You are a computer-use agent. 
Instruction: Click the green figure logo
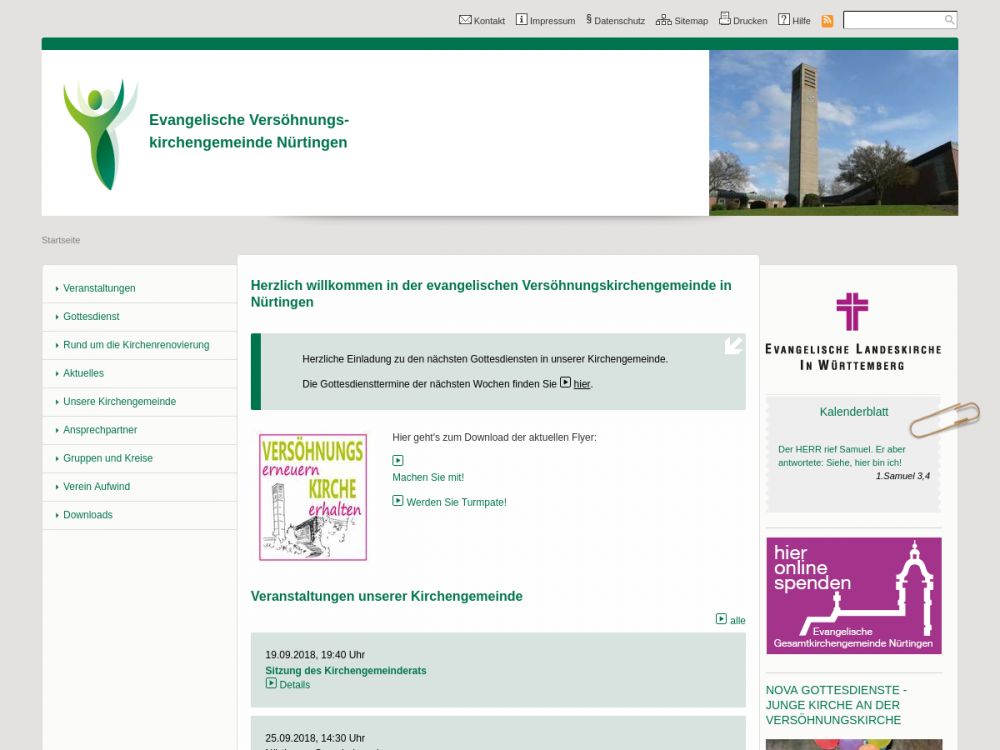98,134
